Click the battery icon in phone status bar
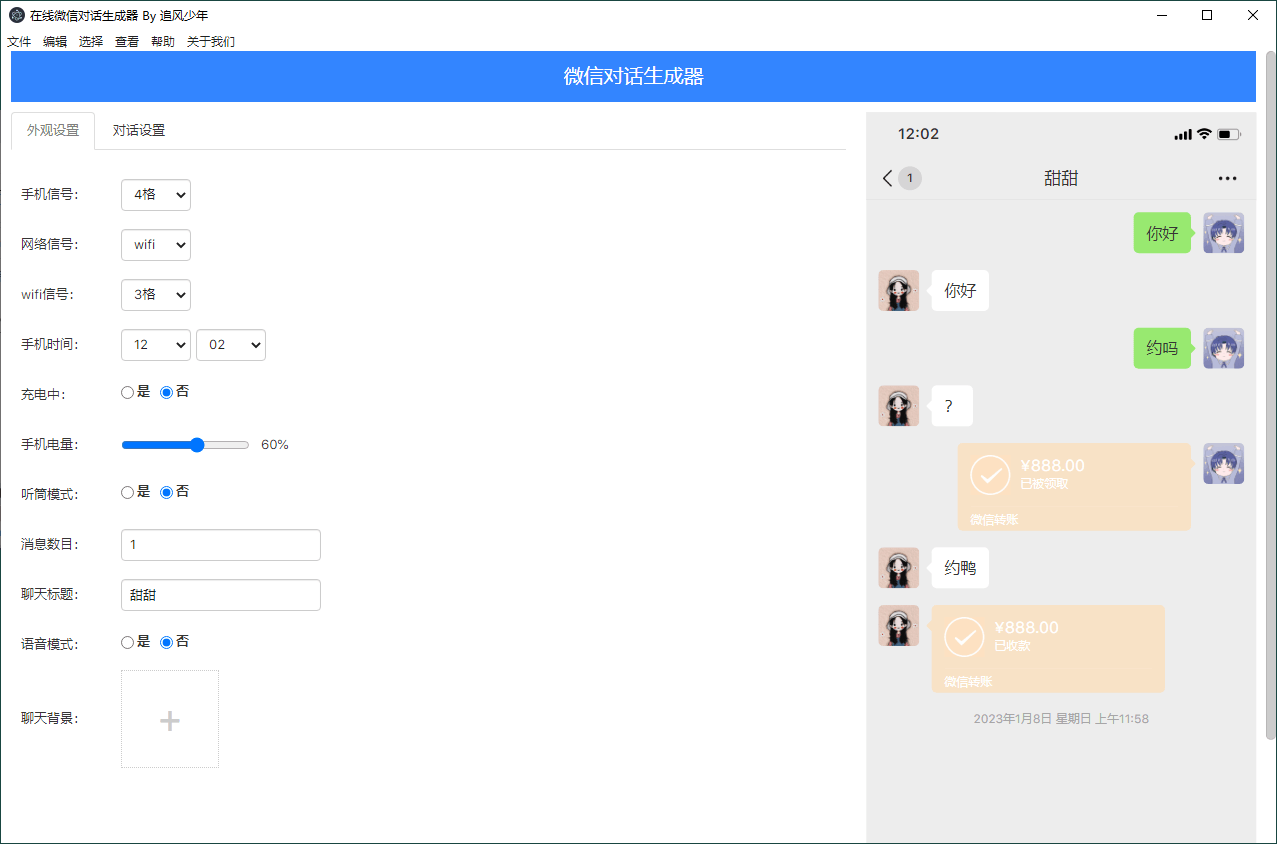This screenshot has height=844, width=1277. [1229, 134]
